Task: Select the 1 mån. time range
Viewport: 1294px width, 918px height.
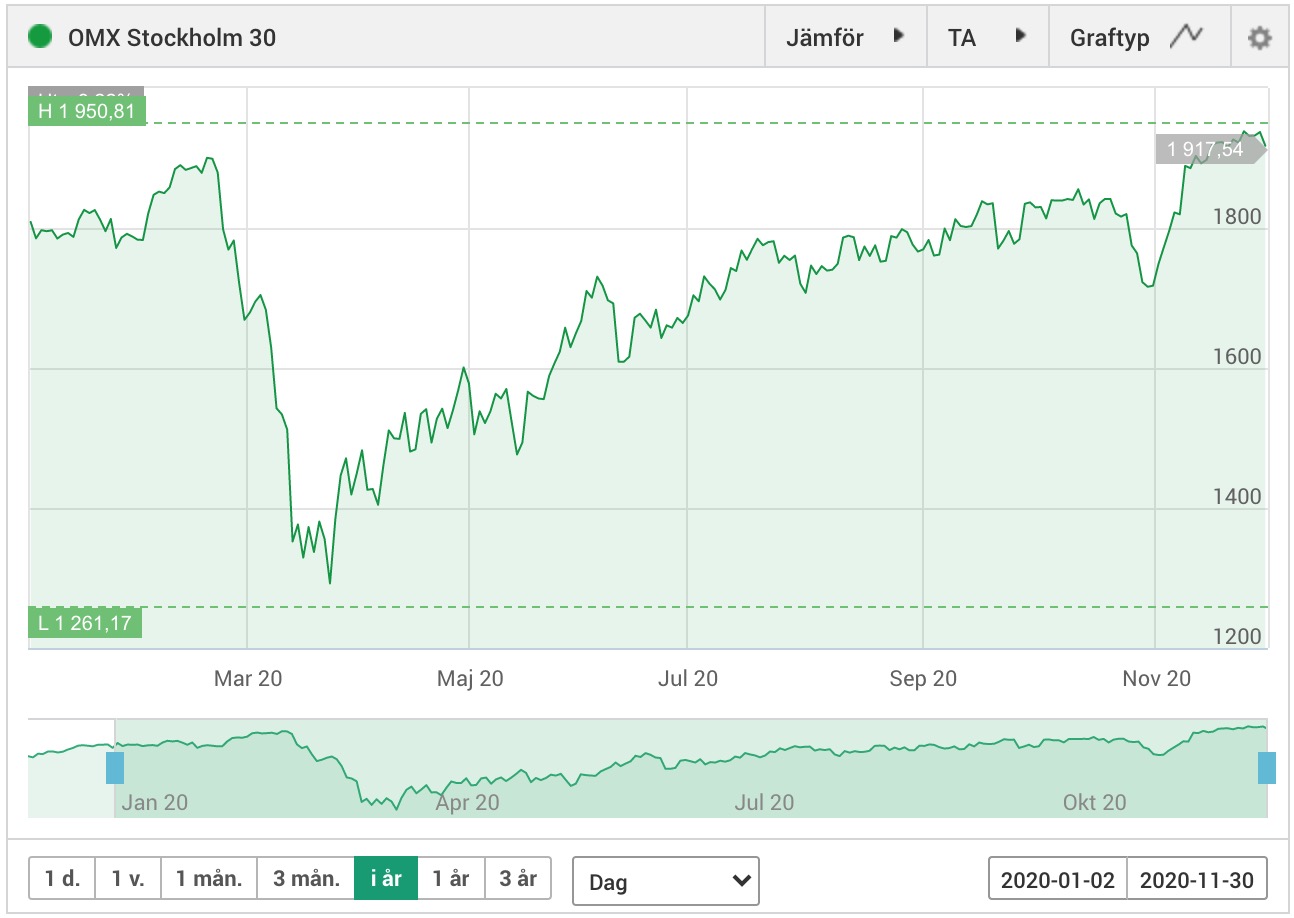Action: tap(209, 879)
